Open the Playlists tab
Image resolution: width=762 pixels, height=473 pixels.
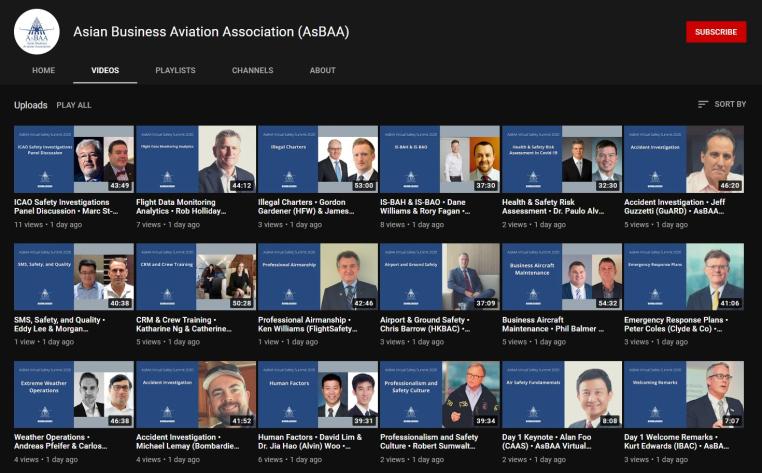[x=175, y=71]
